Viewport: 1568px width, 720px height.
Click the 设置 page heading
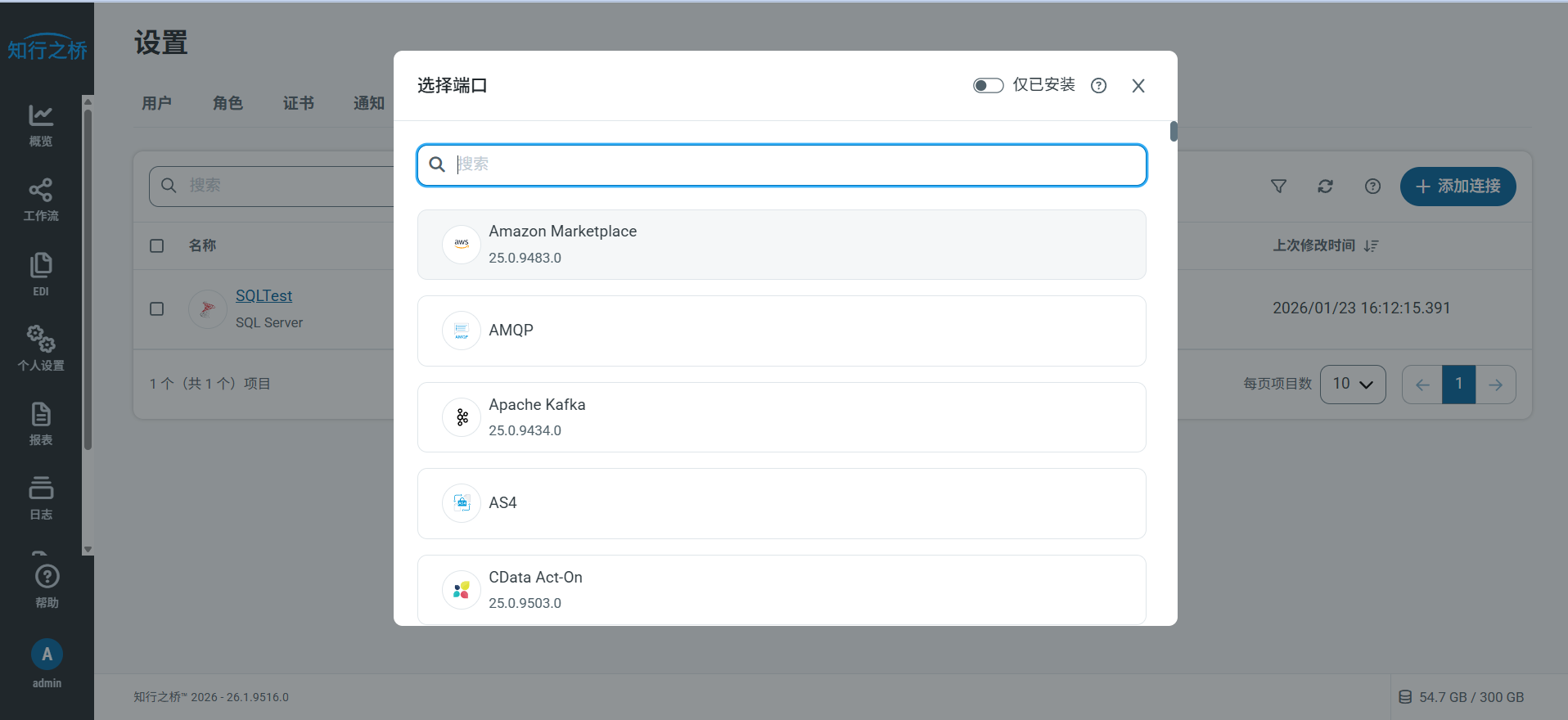click(161, 43)
